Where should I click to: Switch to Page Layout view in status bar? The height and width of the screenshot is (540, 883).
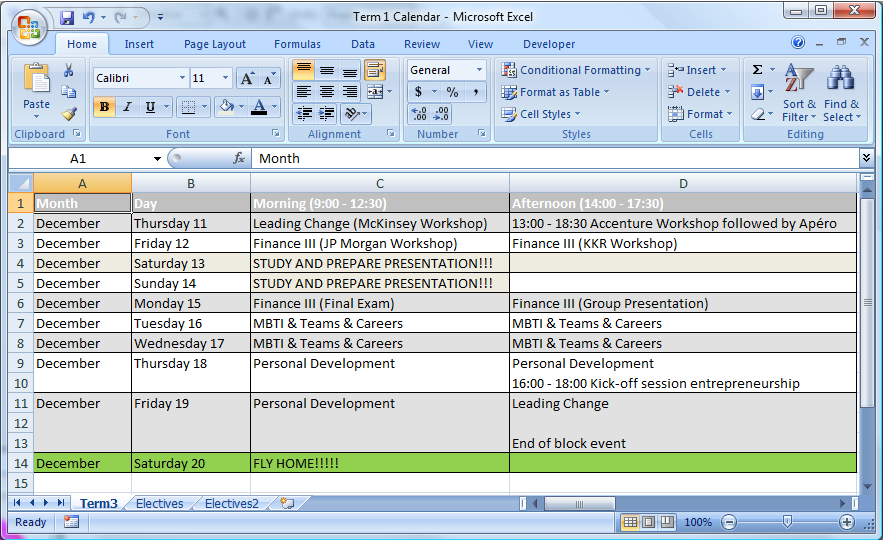[x=648, y=522]
